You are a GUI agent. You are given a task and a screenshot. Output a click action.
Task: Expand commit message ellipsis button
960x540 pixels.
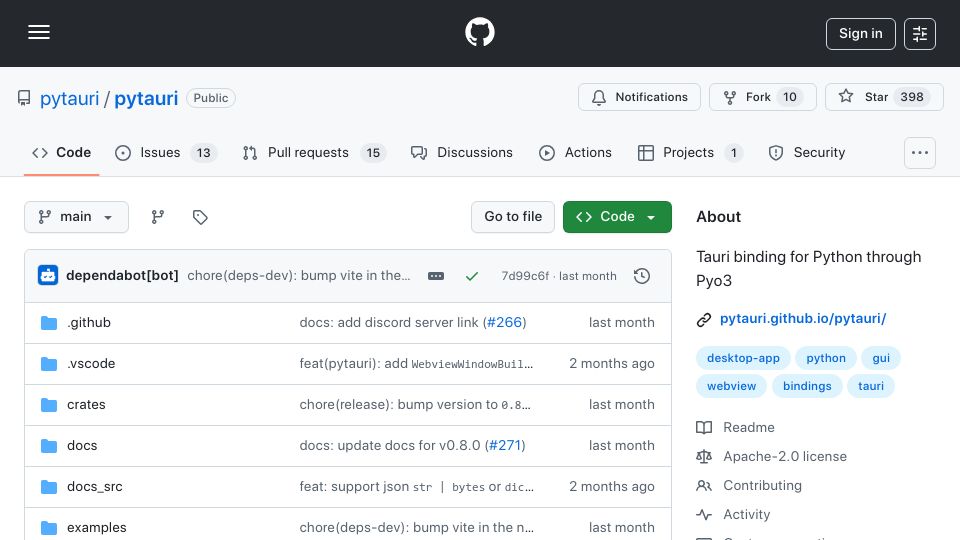pyautogui.click(x=436, y=276)
